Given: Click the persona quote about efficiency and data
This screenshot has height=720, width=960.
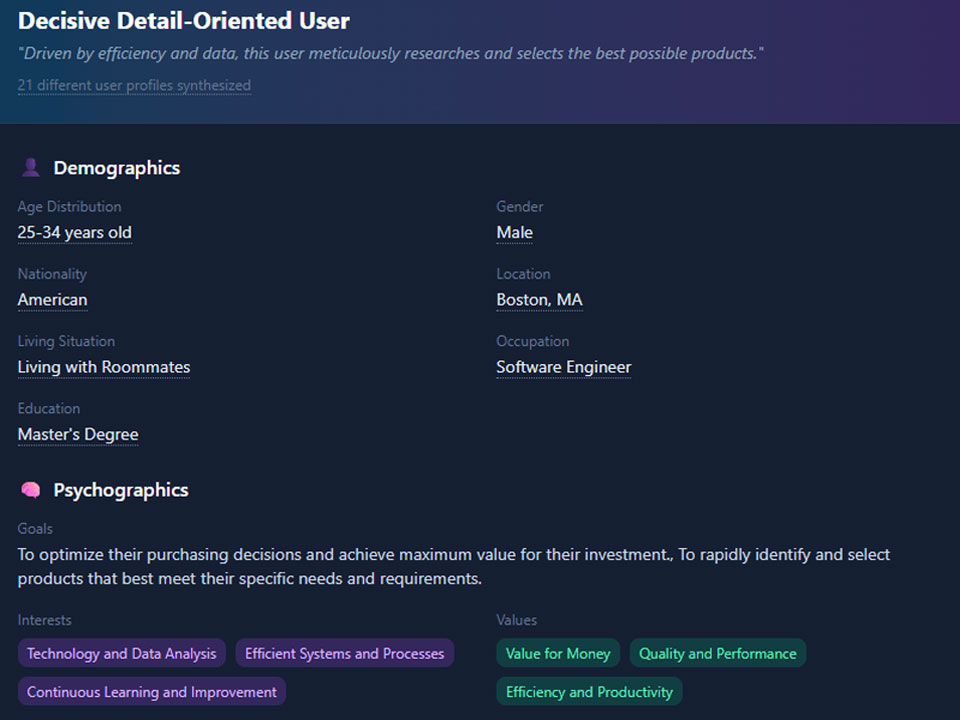Looking at the screenshot, I should pos(391,54).
